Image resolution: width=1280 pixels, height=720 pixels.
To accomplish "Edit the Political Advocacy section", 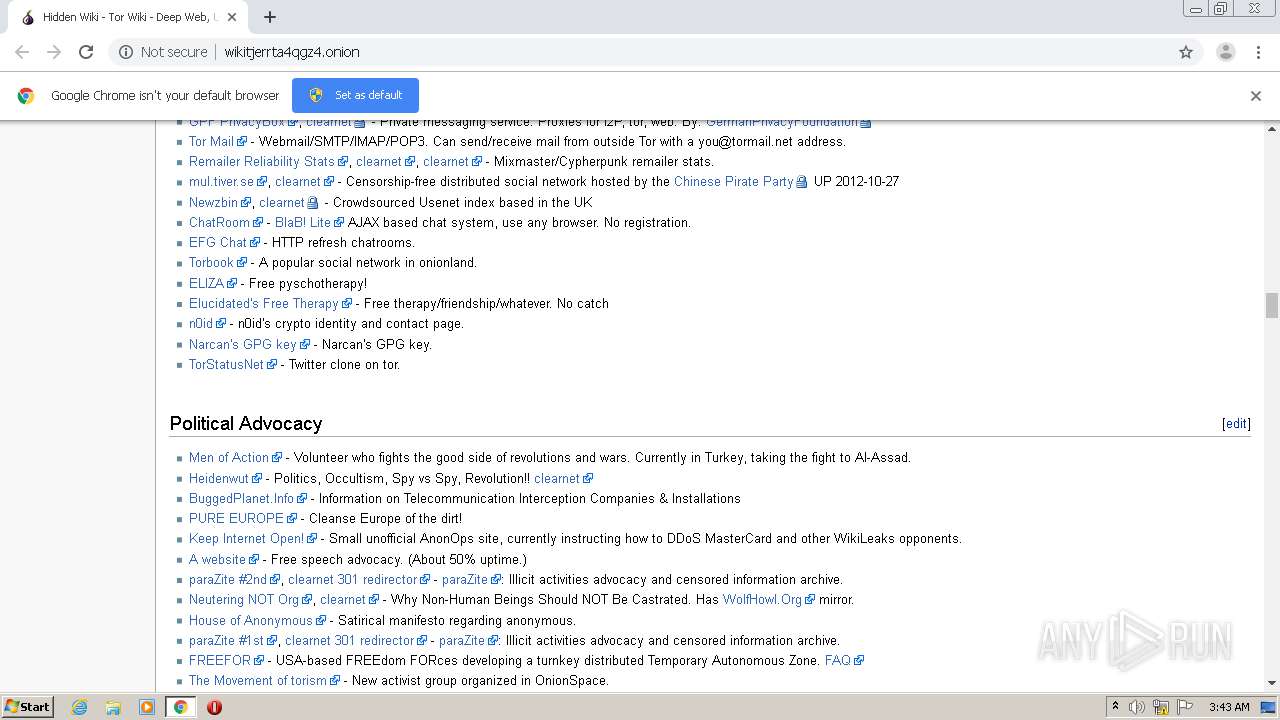I will (x=1236, y=424).
